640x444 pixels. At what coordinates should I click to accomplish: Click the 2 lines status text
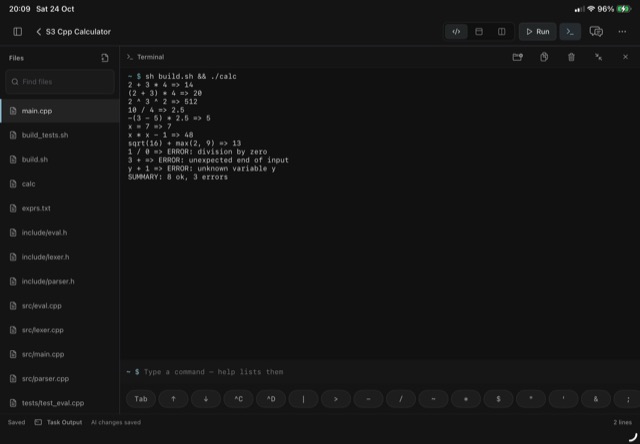click(x=622, y=422)
